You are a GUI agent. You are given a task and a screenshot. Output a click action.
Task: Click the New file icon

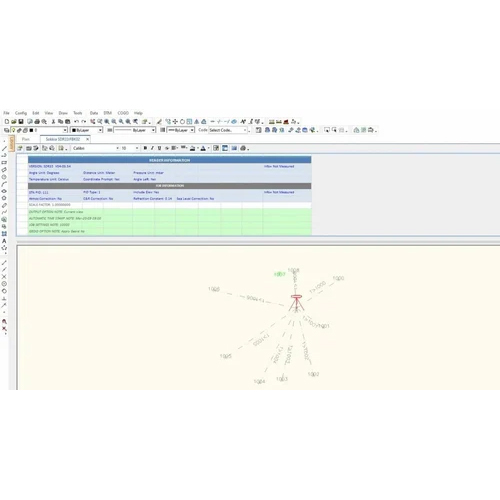[7, 122]
